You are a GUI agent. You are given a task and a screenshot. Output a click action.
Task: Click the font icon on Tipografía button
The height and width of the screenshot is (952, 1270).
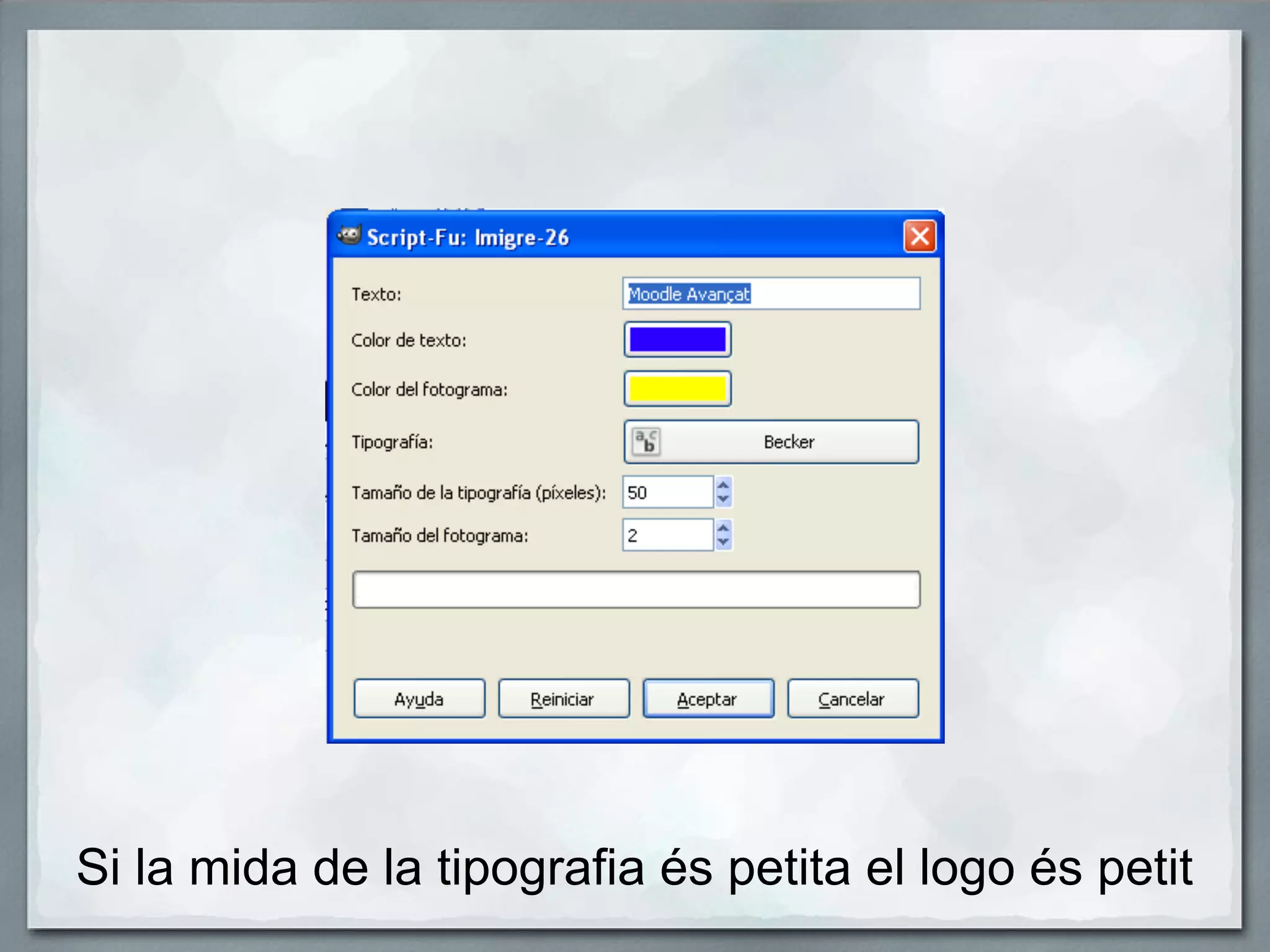point(646,442)
